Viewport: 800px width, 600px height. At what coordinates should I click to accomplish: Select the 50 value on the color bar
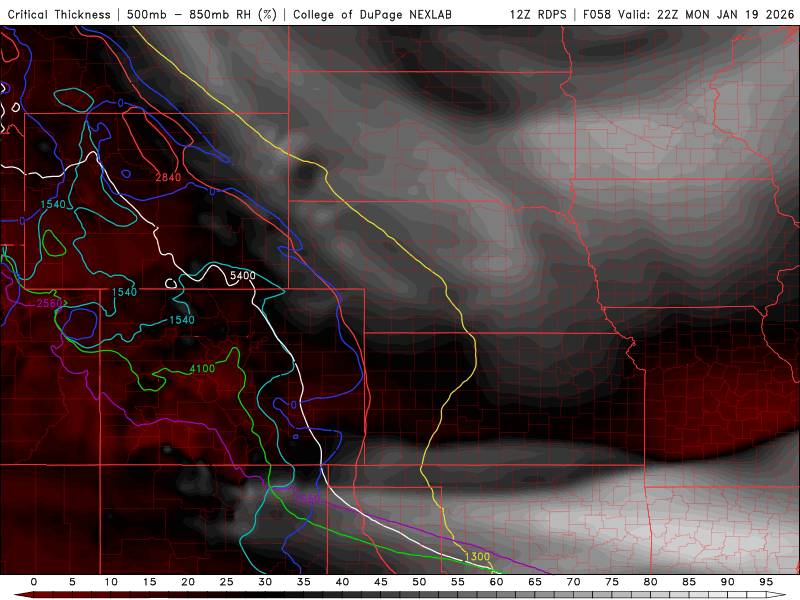[419, 582]
